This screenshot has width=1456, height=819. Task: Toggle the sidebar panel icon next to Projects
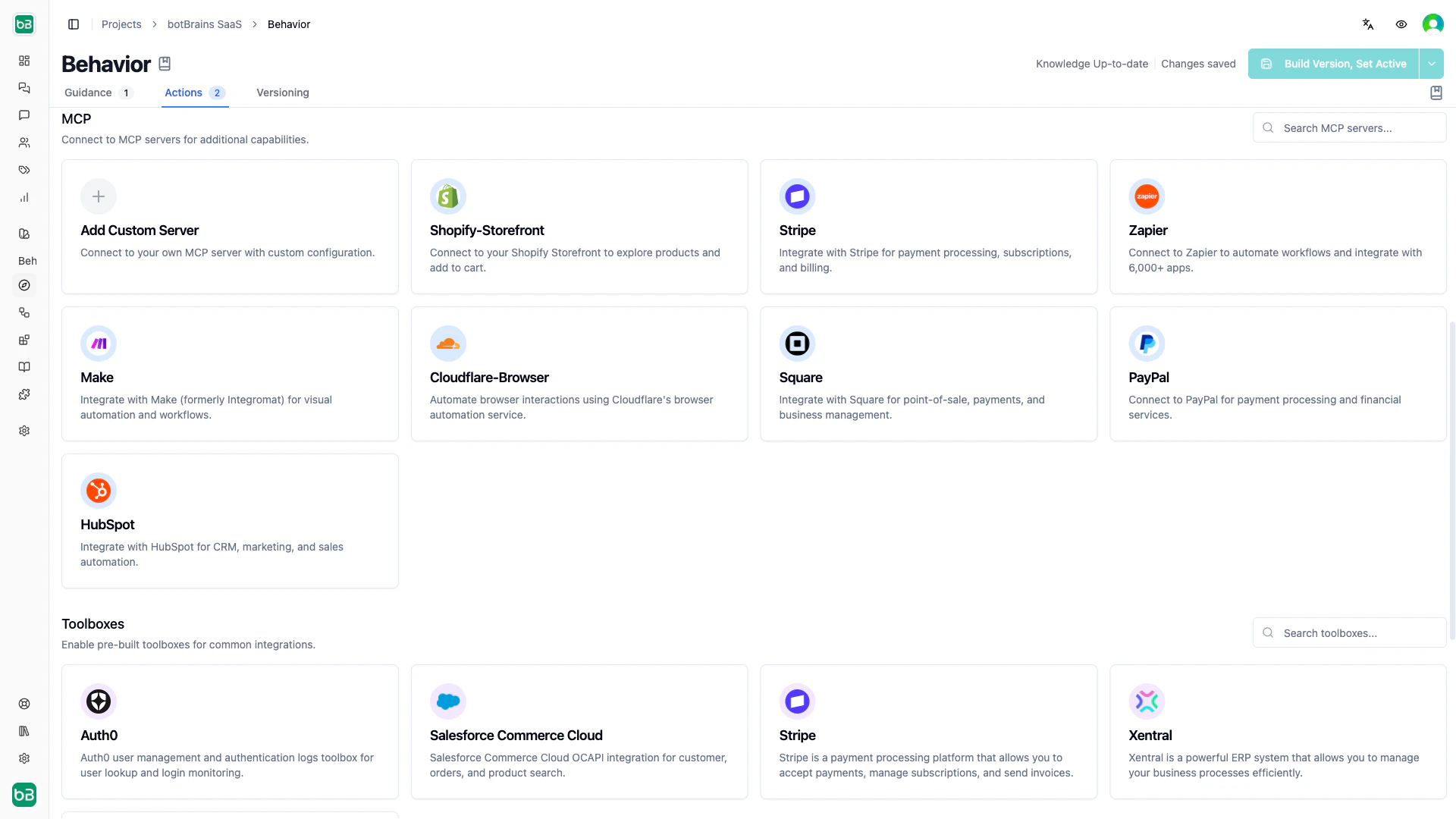click(74, 24)
